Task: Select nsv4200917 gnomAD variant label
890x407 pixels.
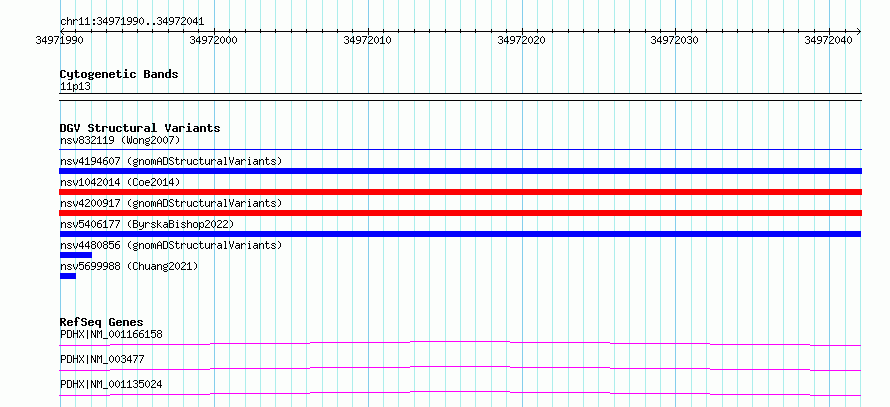Action: coord(171,203)
